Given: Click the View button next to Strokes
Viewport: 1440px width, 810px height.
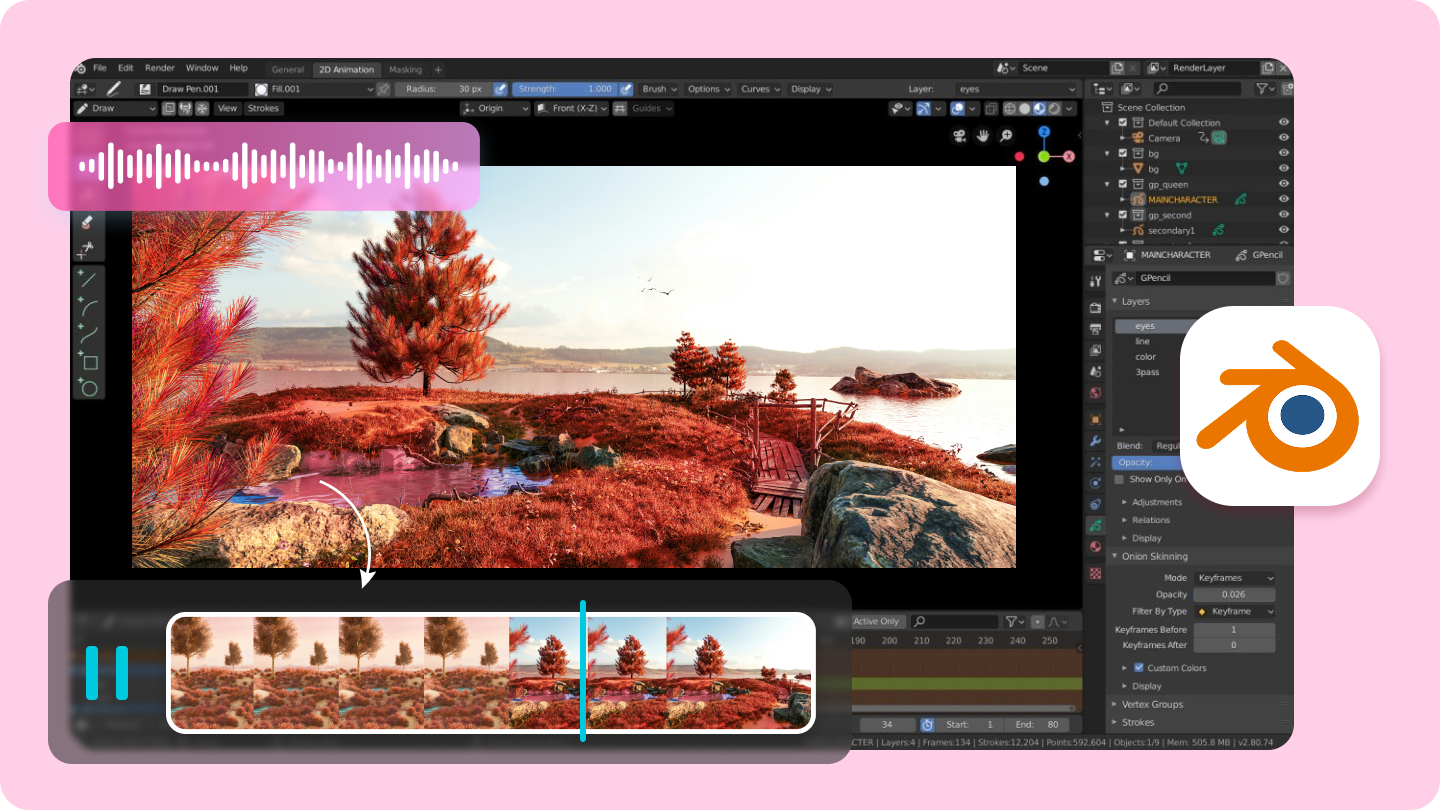Looking at the screenshot, I should click(227, 109).
